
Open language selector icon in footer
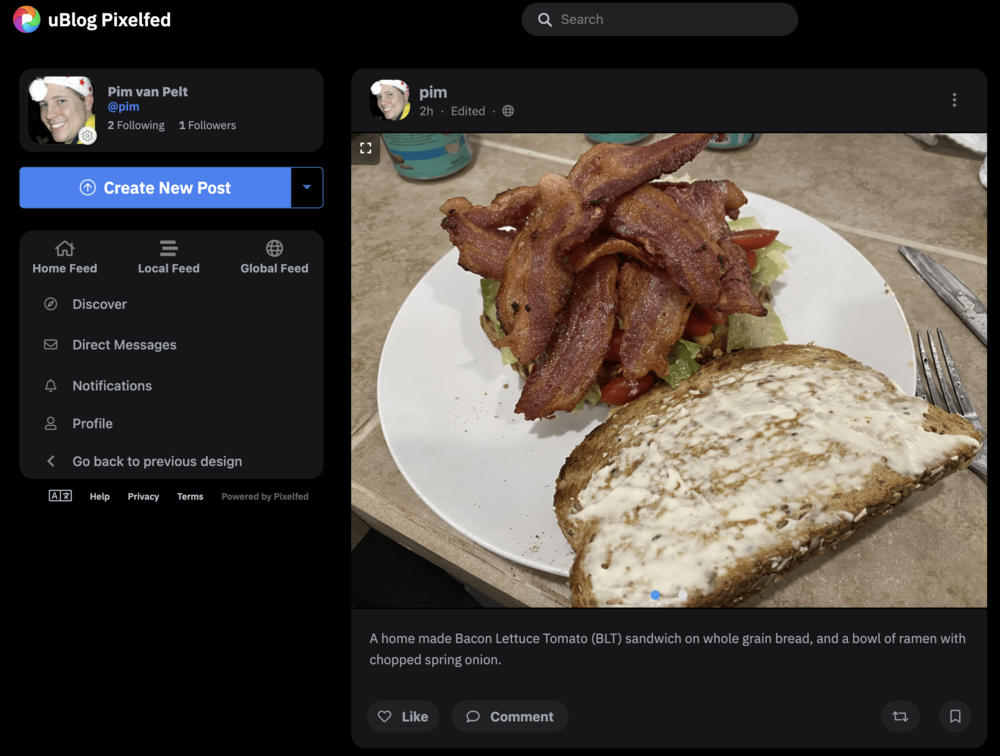click(60, 496)
